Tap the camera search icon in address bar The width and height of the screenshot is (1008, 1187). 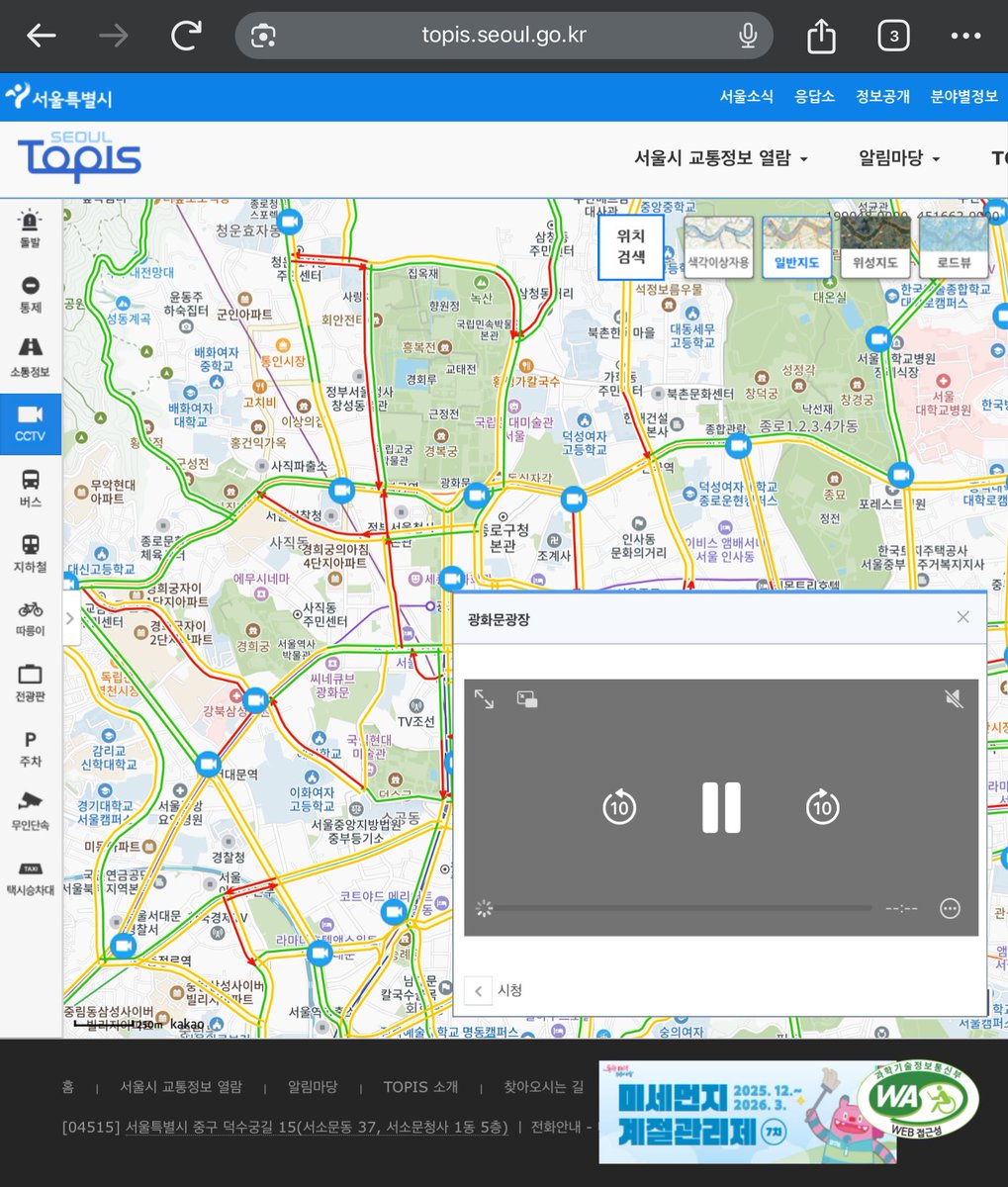pos(263,37)
